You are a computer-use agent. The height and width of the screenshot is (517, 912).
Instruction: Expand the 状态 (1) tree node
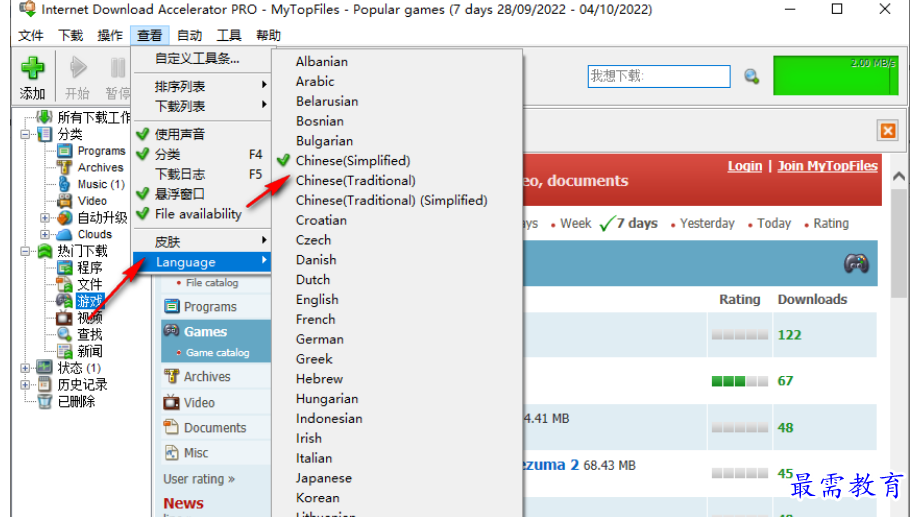pyautogui.click(x=25, y=368)
